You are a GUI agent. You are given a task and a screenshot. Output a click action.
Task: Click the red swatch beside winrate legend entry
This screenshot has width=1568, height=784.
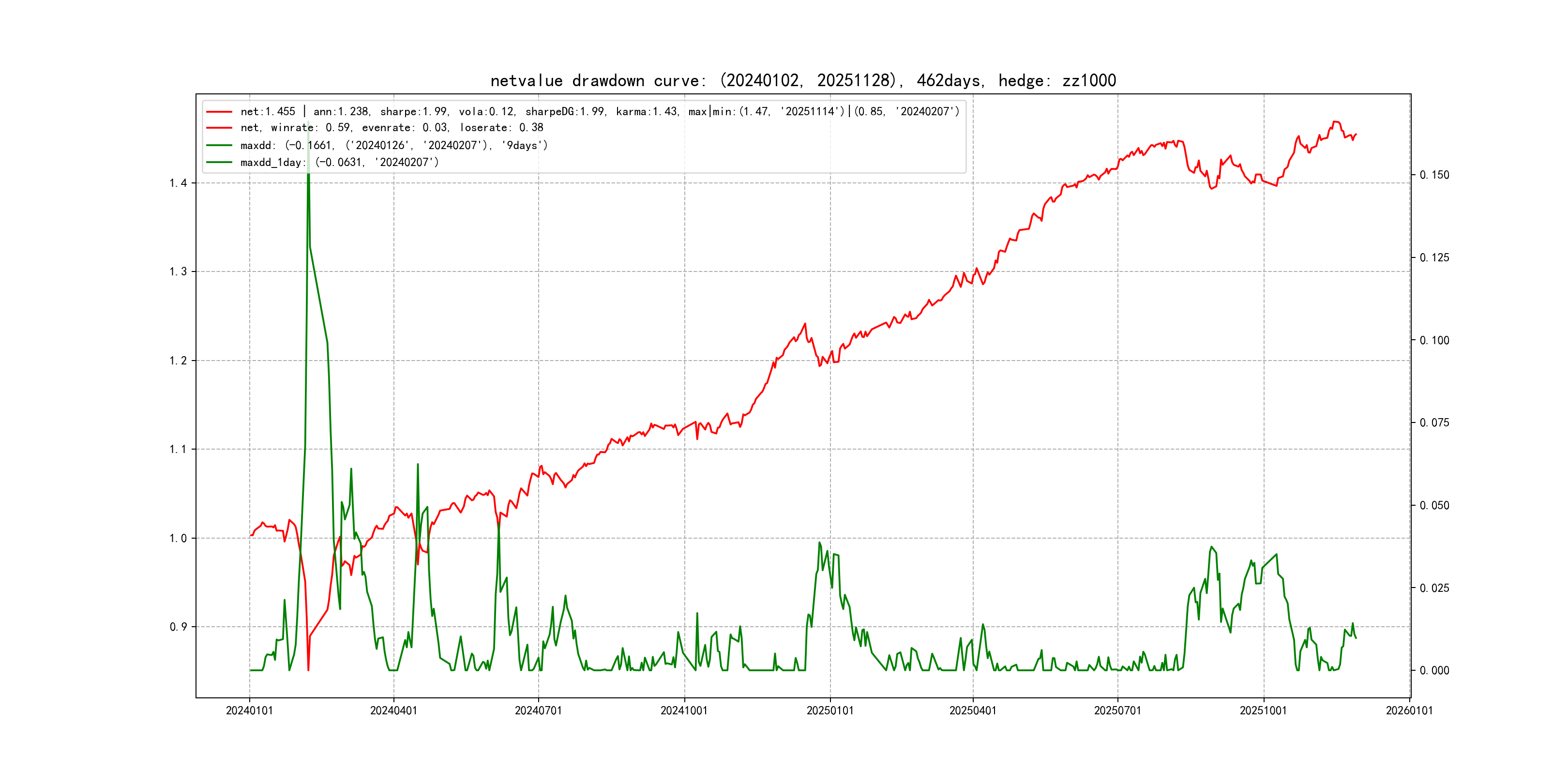[x=219, y=128]
